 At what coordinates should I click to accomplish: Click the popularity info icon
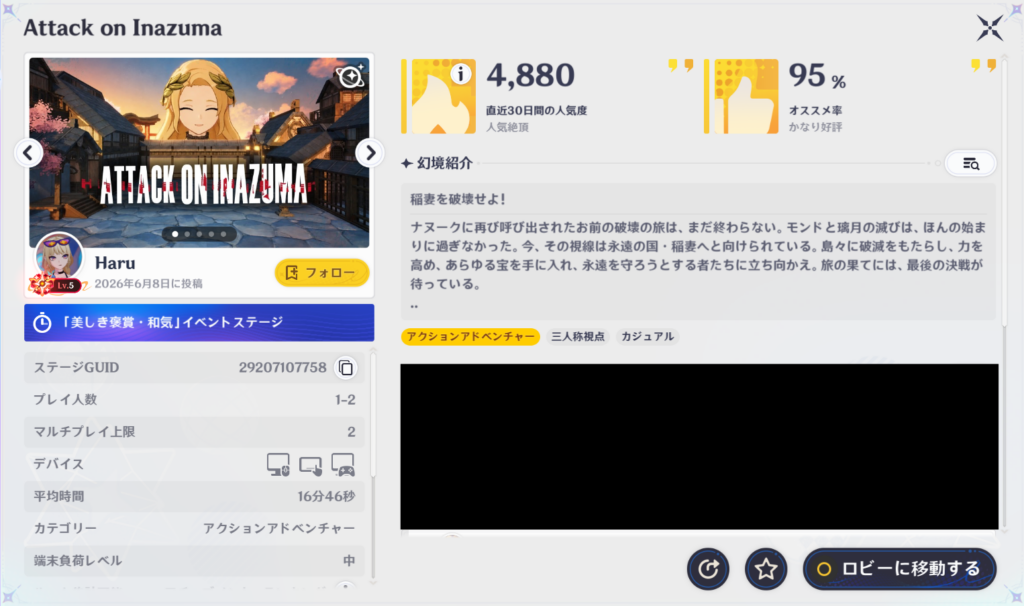pyautogui.click(x=460, y=74)
